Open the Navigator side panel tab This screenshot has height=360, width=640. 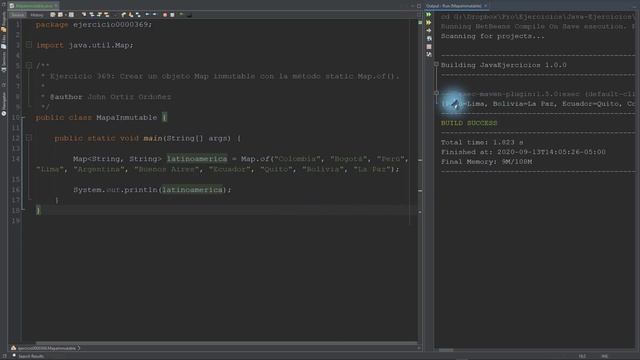coord(4,104)
